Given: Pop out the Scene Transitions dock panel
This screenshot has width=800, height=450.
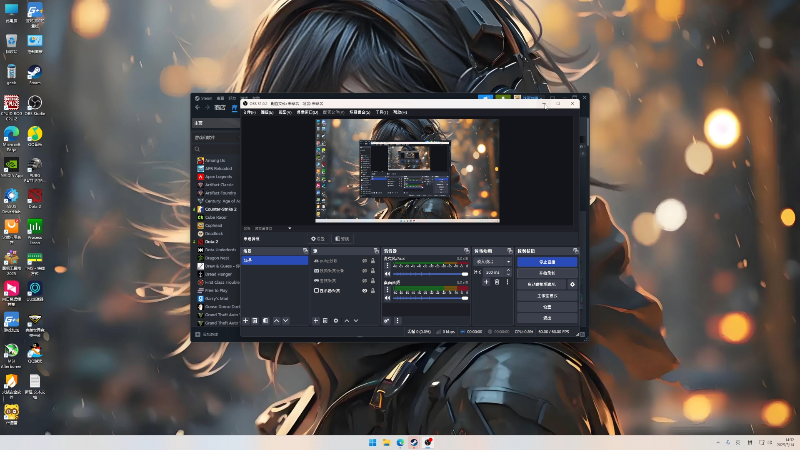Looking at the screenshot, I should (509, 251).
